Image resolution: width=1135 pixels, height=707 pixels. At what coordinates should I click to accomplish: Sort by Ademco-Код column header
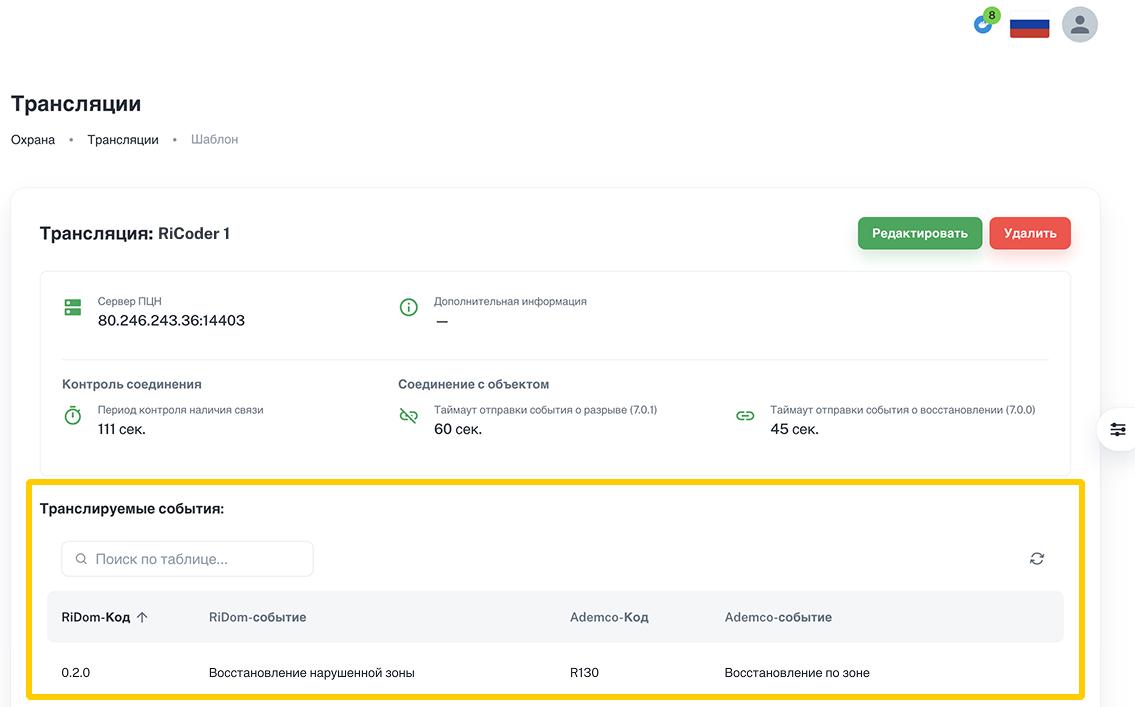point(609,617)
